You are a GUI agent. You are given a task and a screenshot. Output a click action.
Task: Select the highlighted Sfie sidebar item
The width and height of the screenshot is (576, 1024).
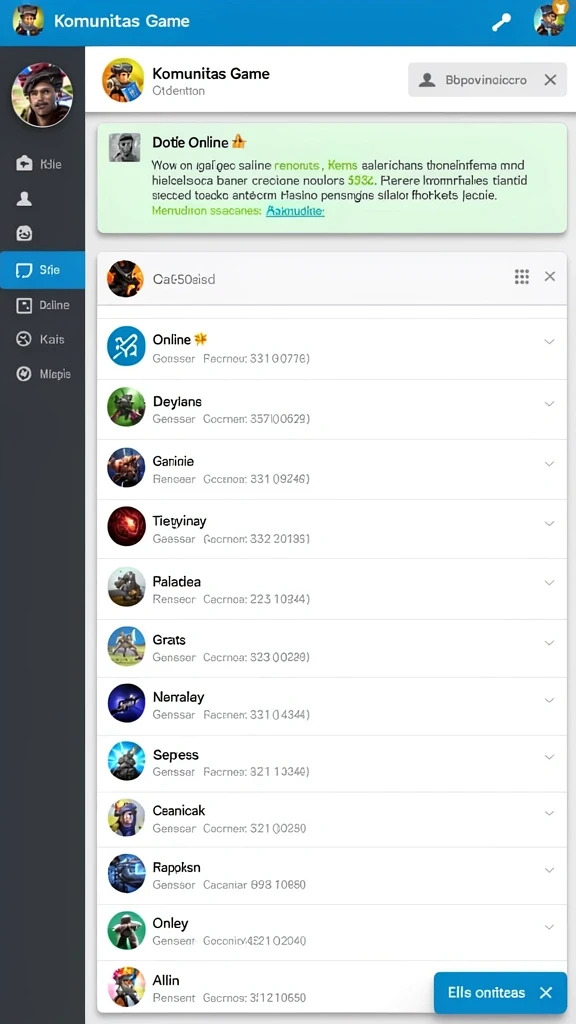[x=42, y=270]
